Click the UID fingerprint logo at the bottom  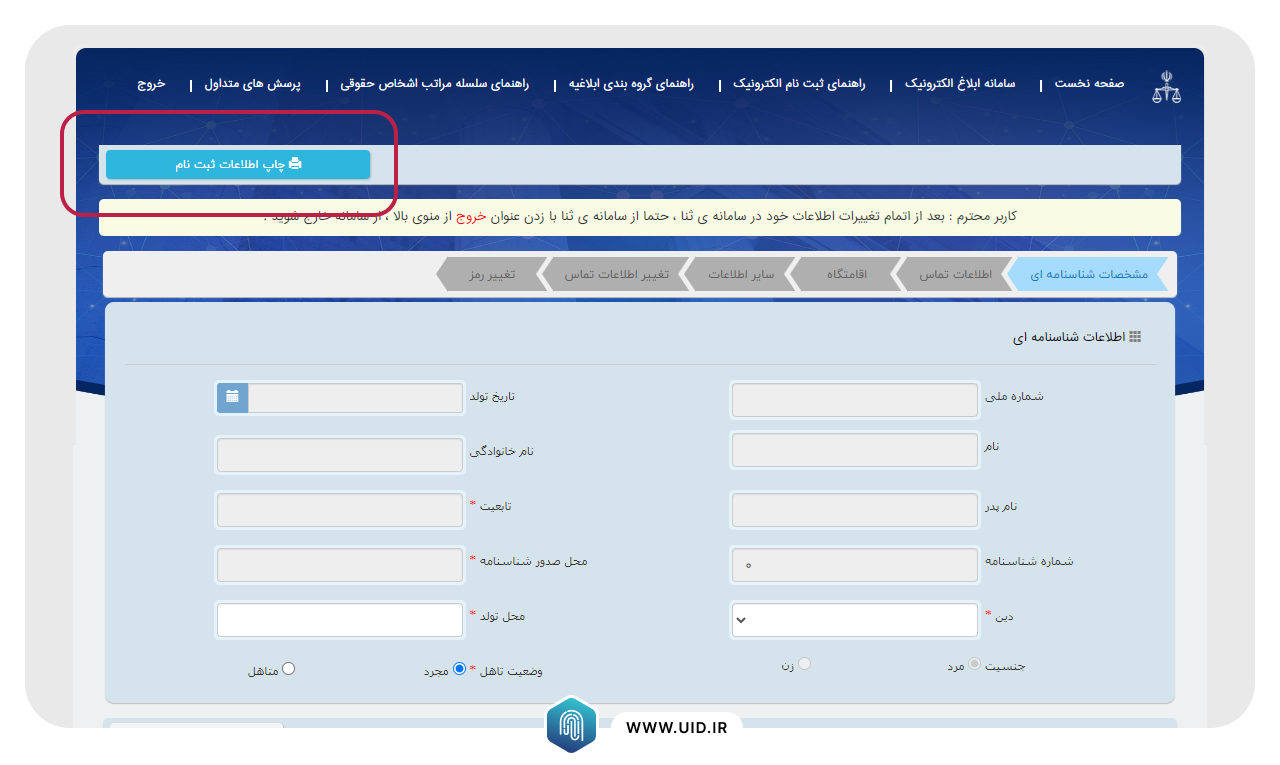[570, 725]
